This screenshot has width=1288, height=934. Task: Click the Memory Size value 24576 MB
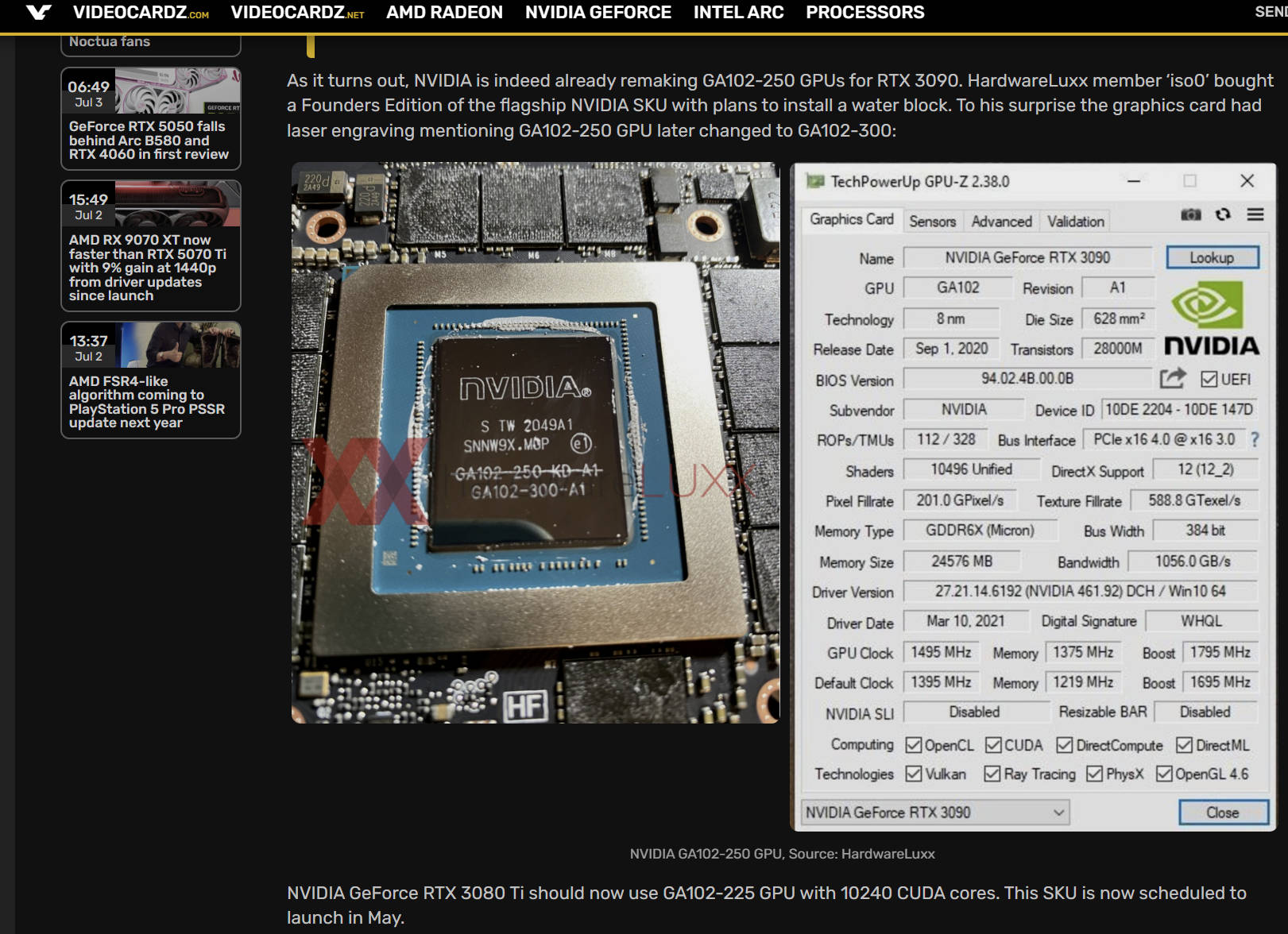(x=961, y=562)
